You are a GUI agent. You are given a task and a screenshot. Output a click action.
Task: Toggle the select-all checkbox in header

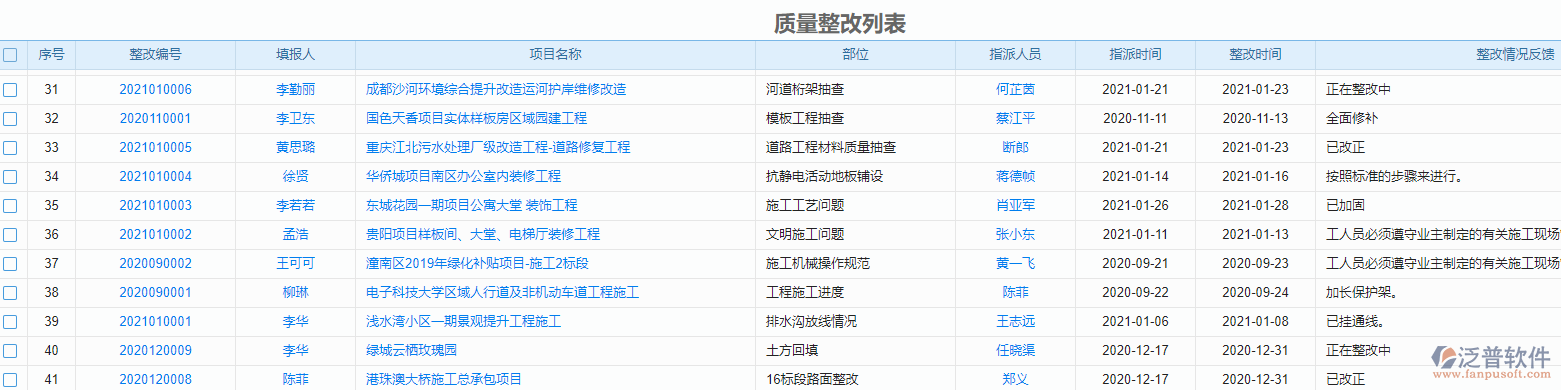[10, 55]
